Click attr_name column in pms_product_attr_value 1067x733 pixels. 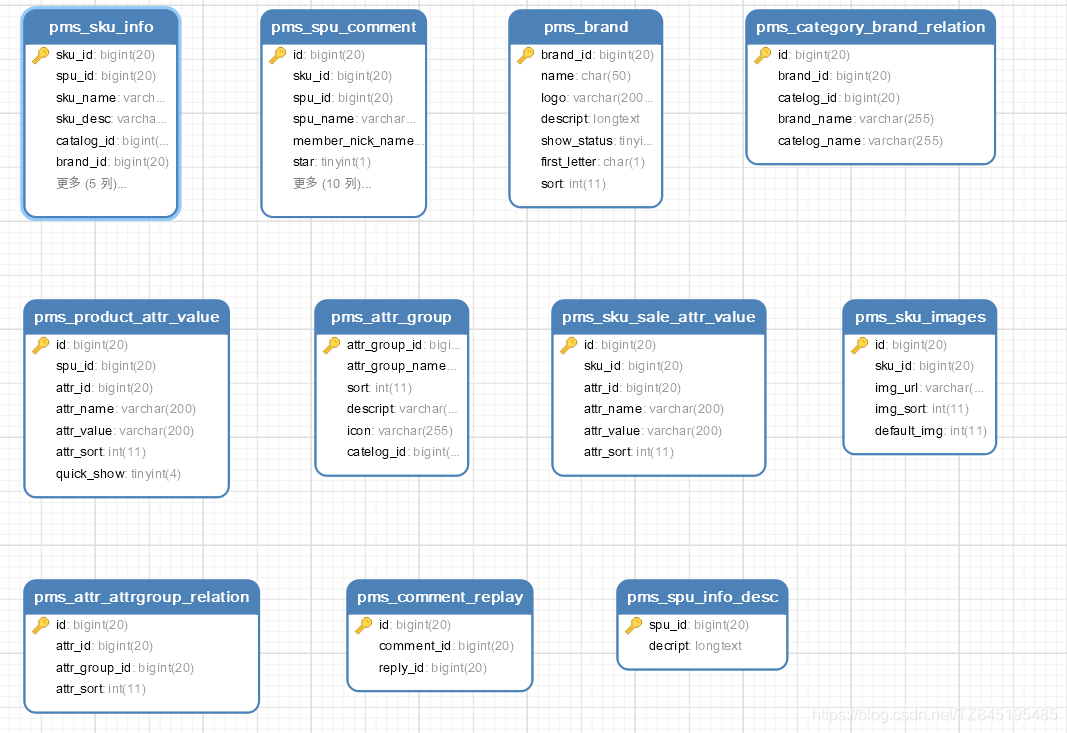click(x=126, y=409)
